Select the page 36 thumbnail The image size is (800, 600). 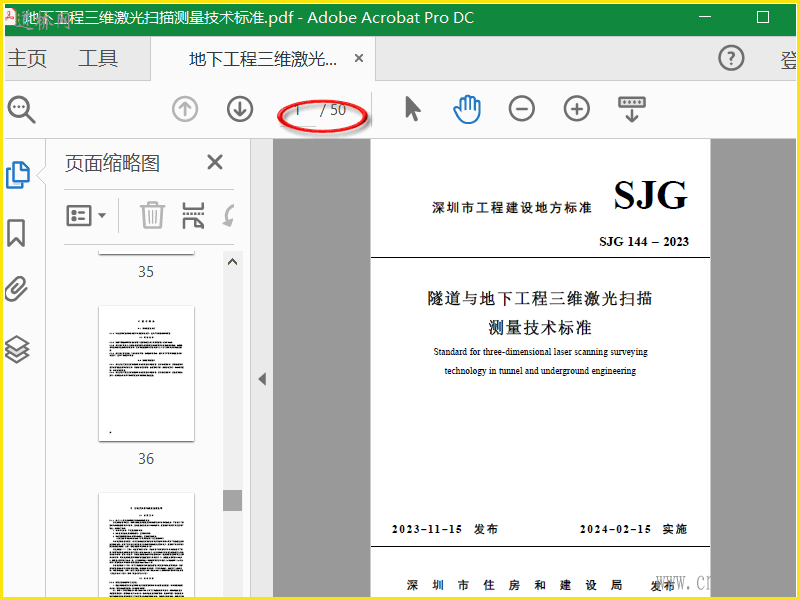pos(146,373)
